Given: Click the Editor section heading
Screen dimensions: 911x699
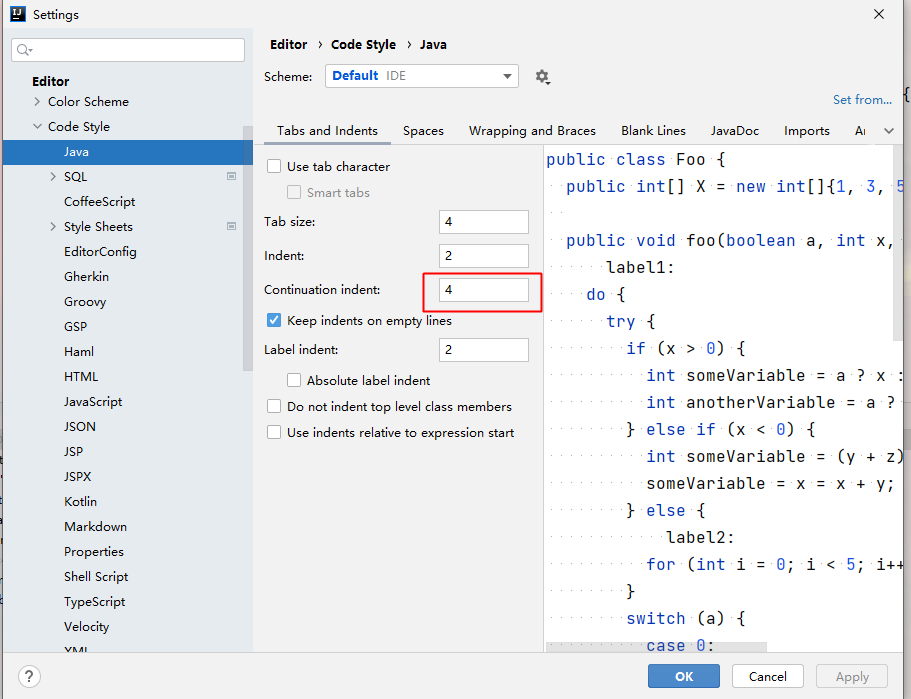Looking at the screenshot, I should (x=51, y=81).
